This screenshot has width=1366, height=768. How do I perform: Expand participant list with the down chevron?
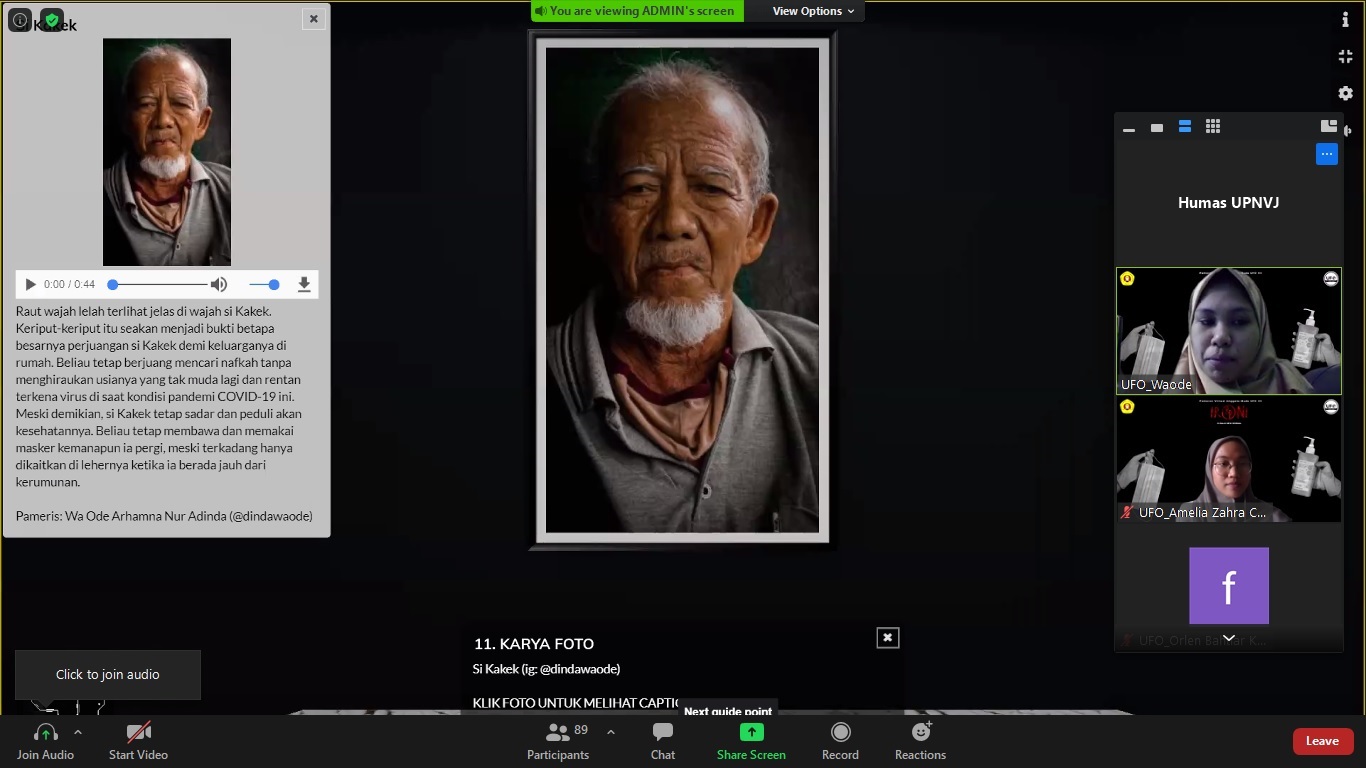click(x=1228, y=637)
